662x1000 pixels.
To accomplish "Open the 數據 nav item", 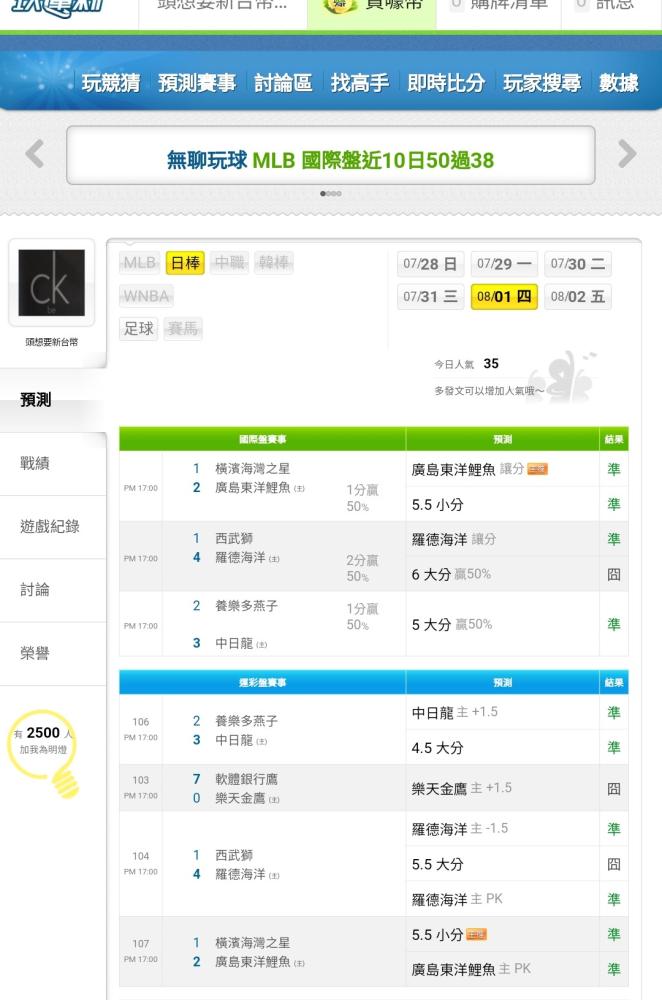I will tap(619, 83).
